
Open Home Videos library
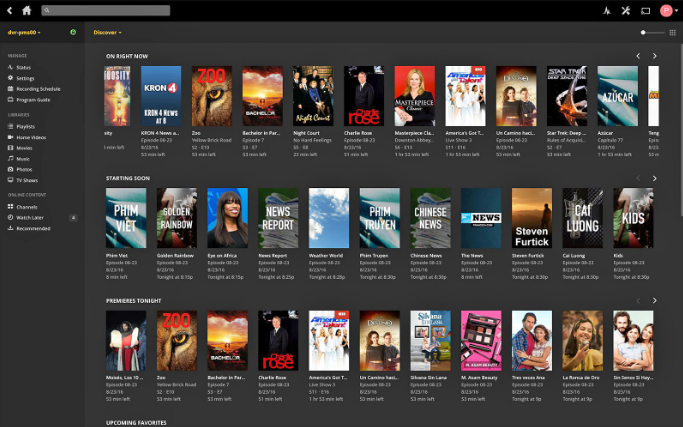[x=31, y=137]
